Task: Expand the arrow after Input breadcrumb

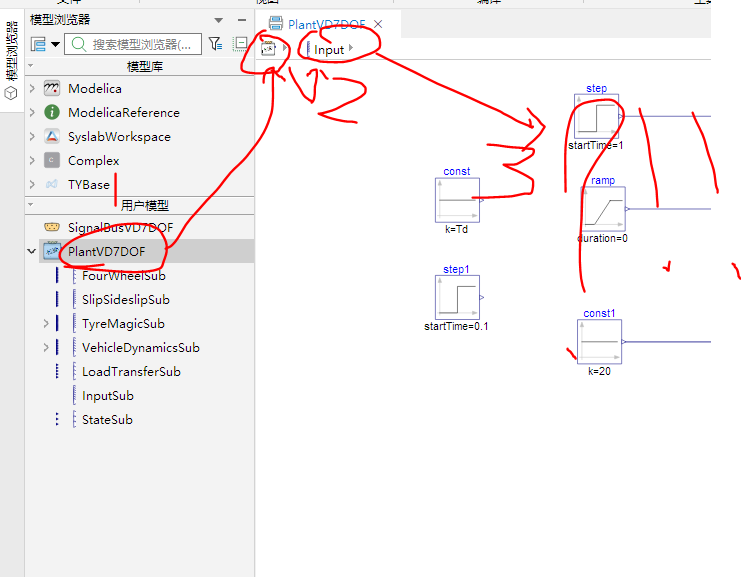Action: point(351,48)
